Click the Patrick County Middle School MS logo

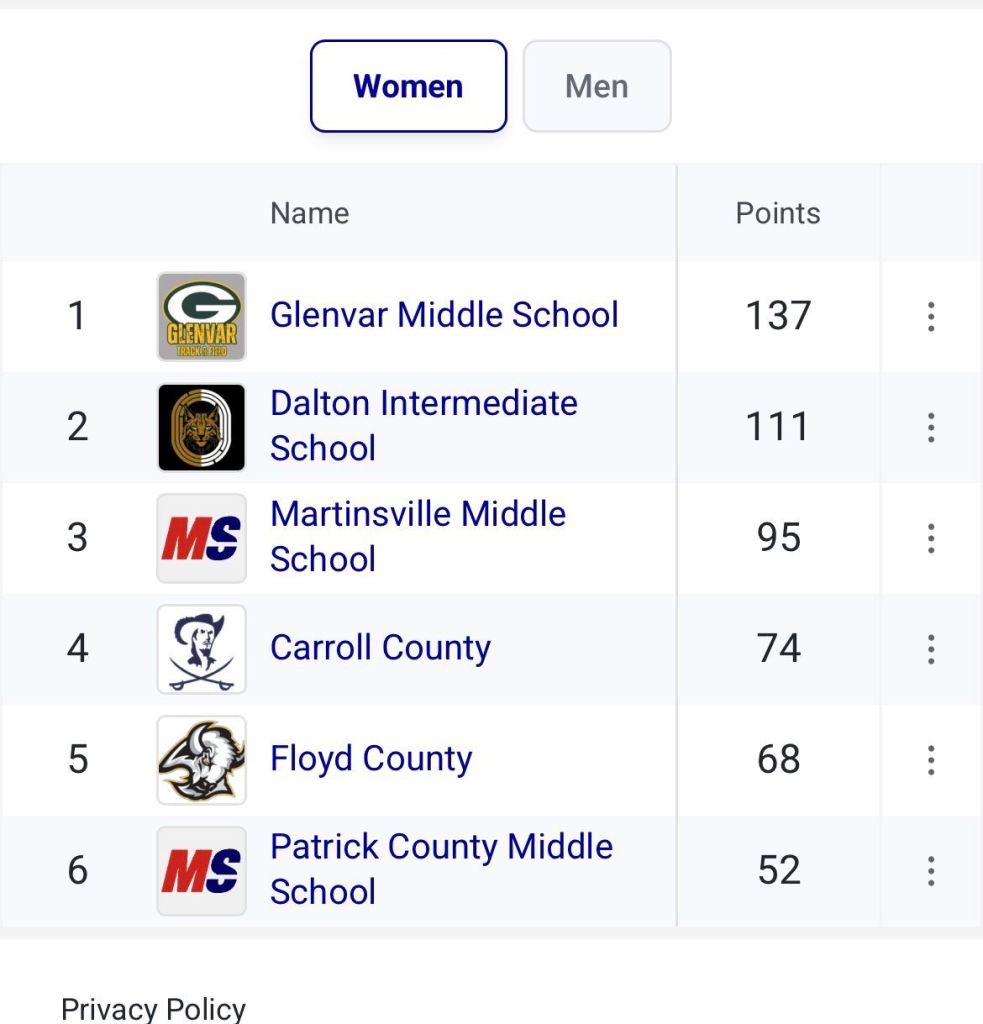pos(201,871)
